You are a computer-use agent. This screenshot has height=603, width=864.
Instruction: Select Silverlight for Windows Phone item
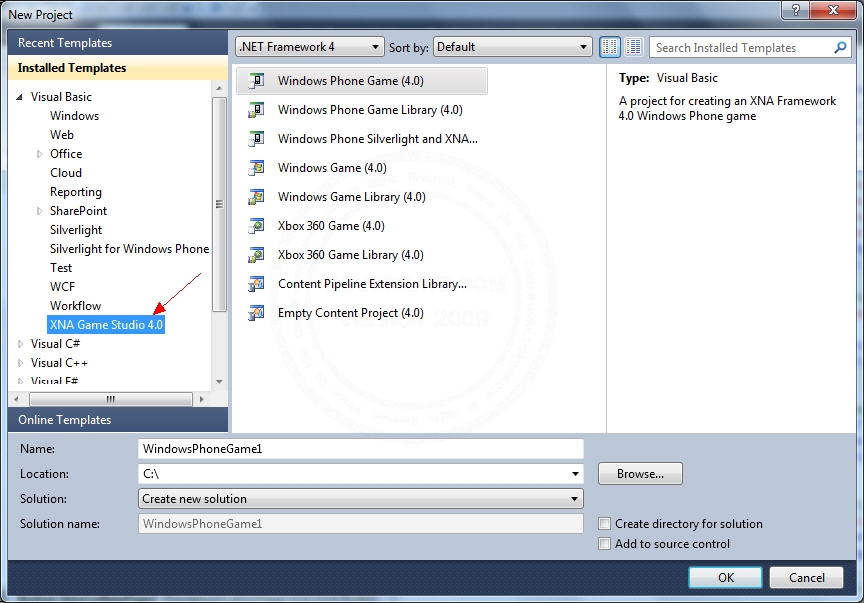(129, 249)
